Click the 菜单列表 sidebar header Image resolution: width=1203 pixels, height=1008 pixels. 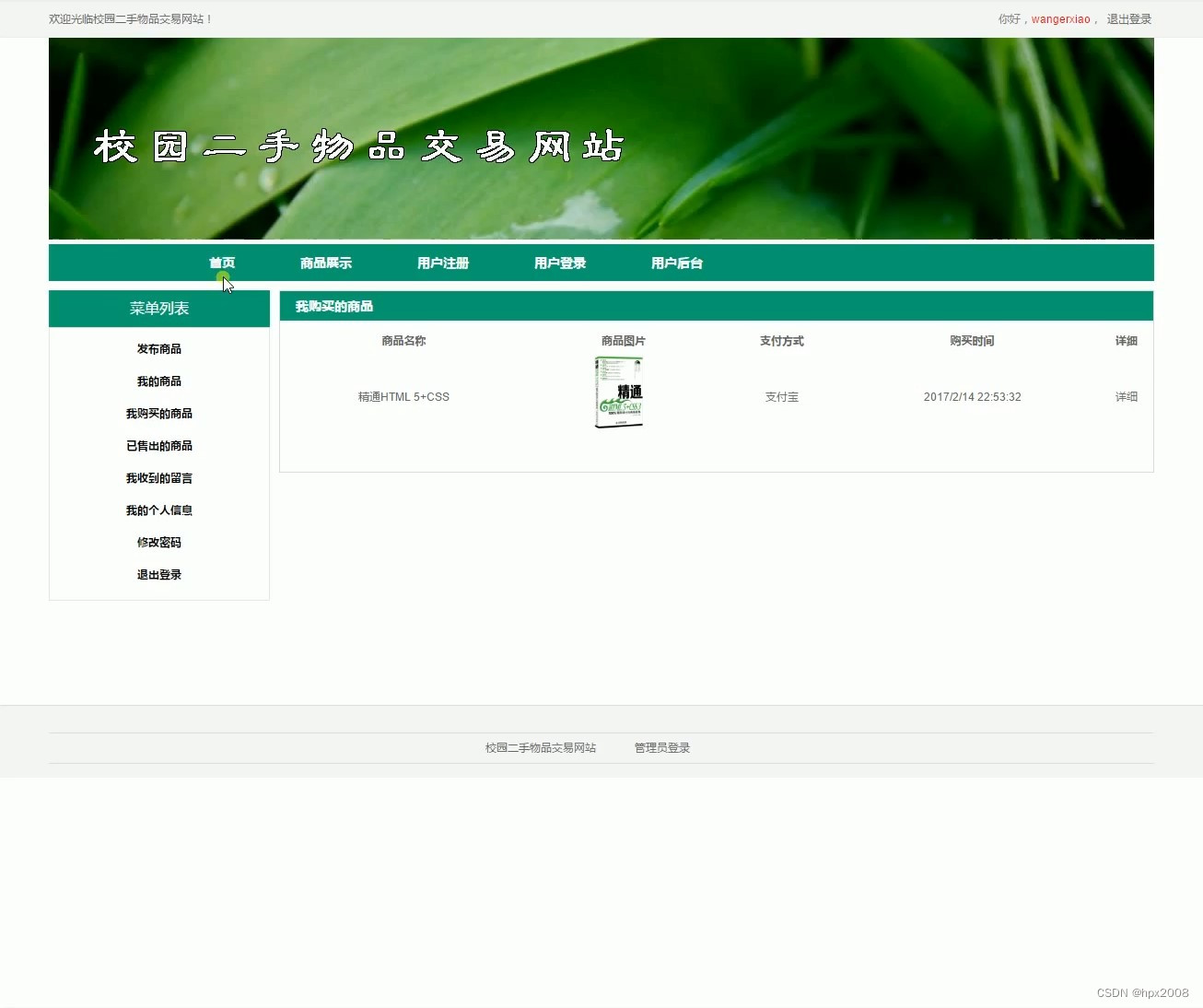159,309
